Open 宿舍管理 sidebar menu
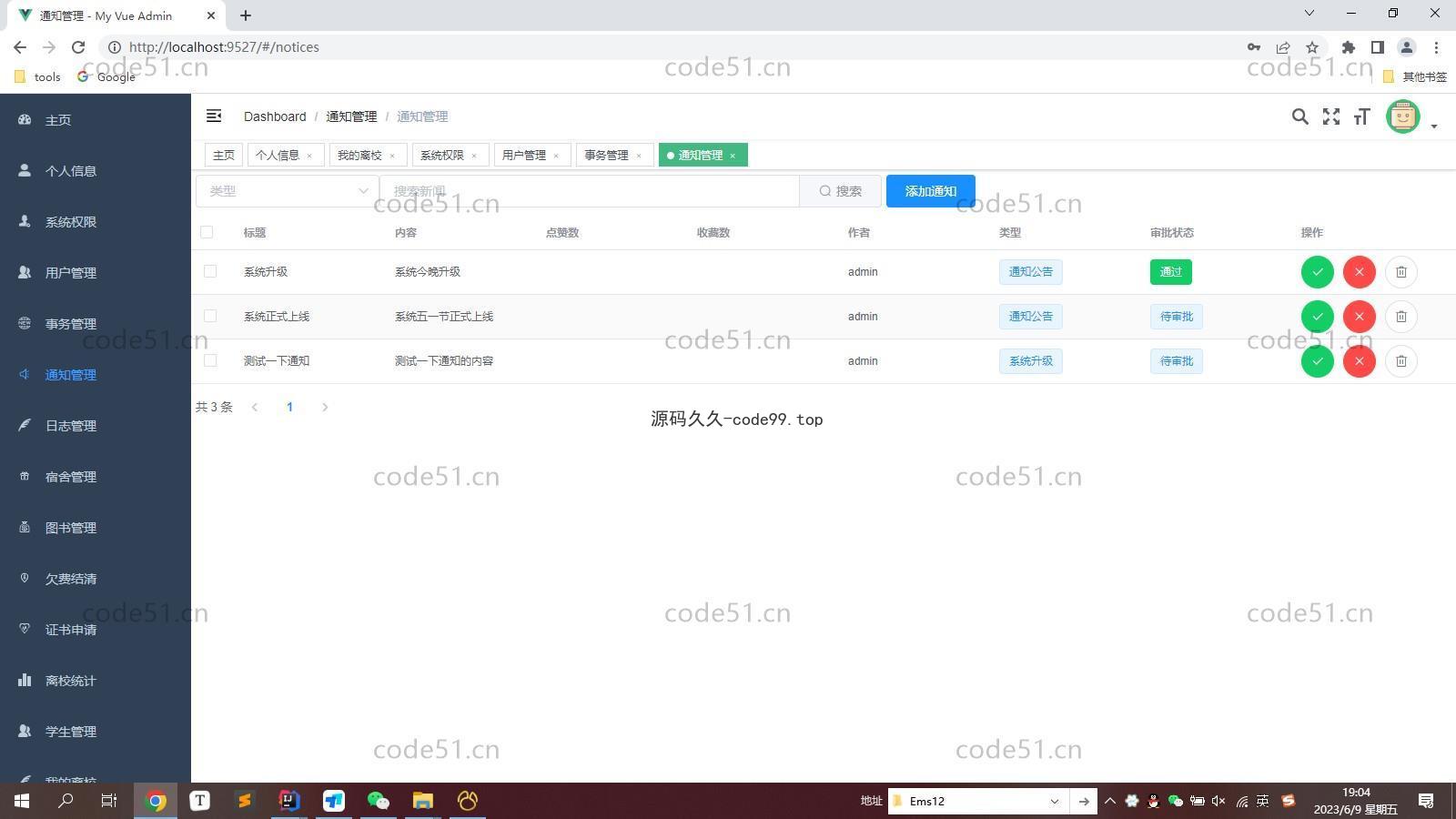Image resolution: width=1456 pixels, height=819 pixels. point(96,477)
